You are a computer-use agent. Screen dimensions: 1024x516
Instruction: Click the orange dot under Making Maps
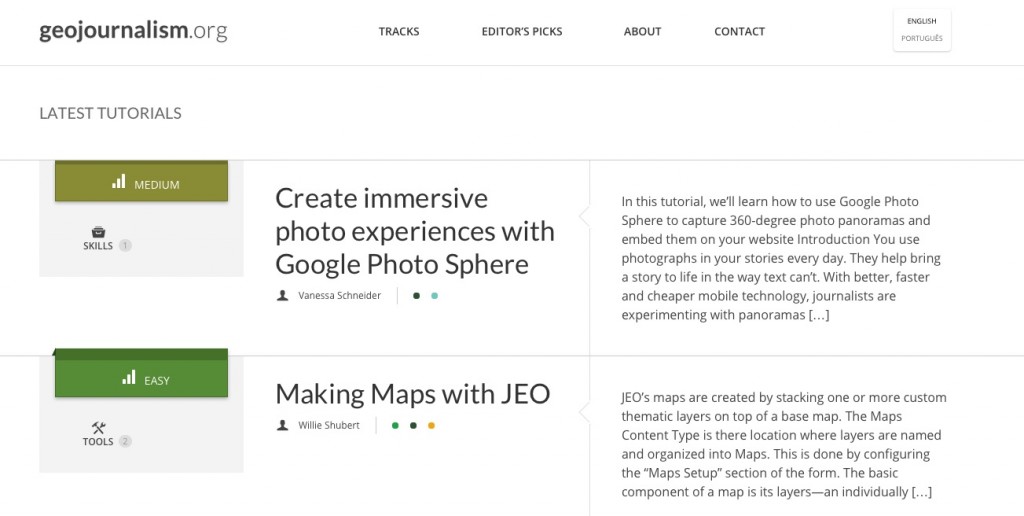pyautogui.click(x=431, y=426)
